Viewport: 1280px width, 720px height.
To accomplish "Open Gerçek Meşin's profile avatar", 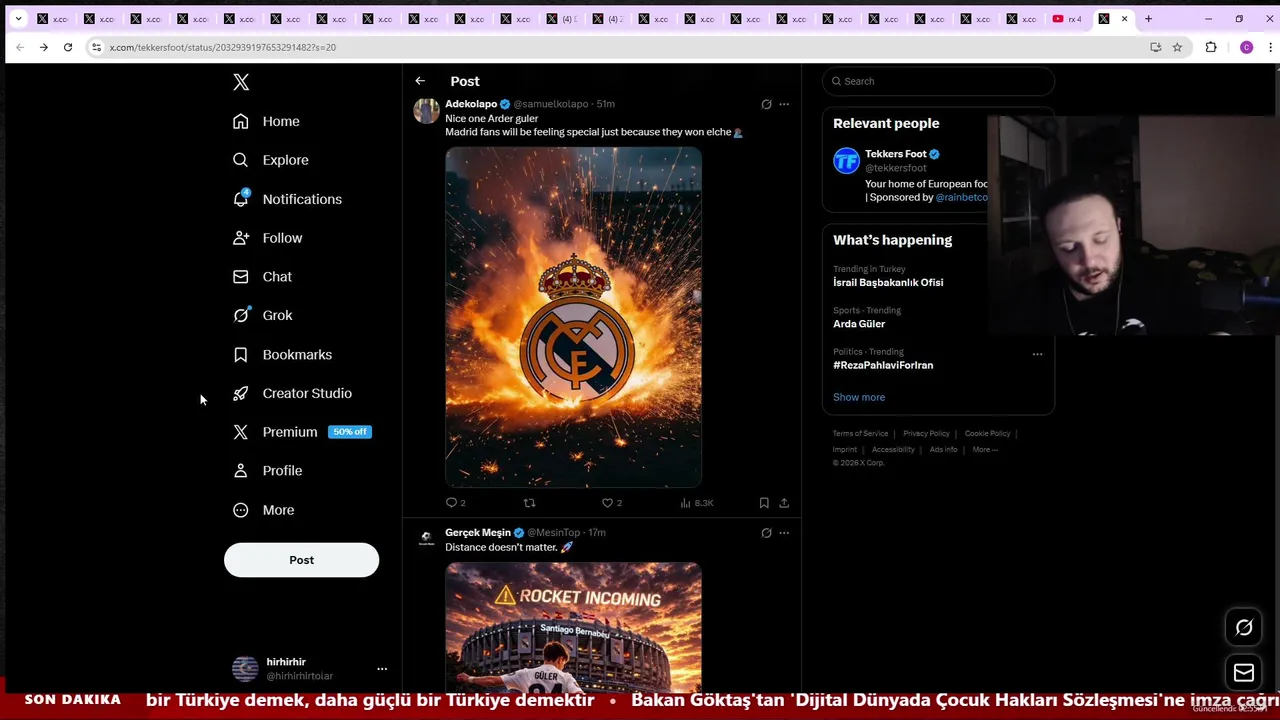I will coord(427,539).
